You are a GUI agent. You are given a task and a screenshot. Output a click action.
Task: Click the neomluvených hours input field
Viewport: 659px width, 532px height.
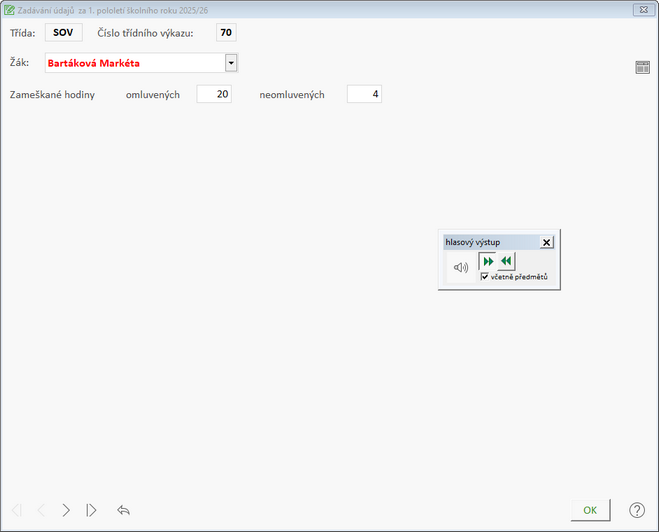tap(364, 94)
